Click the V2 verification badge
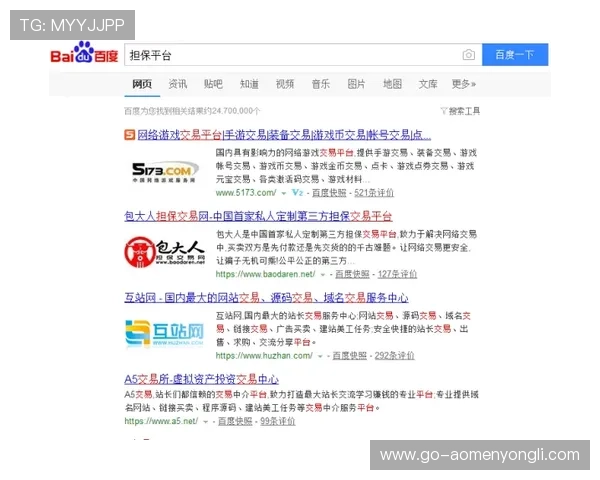 pos(297,193)
